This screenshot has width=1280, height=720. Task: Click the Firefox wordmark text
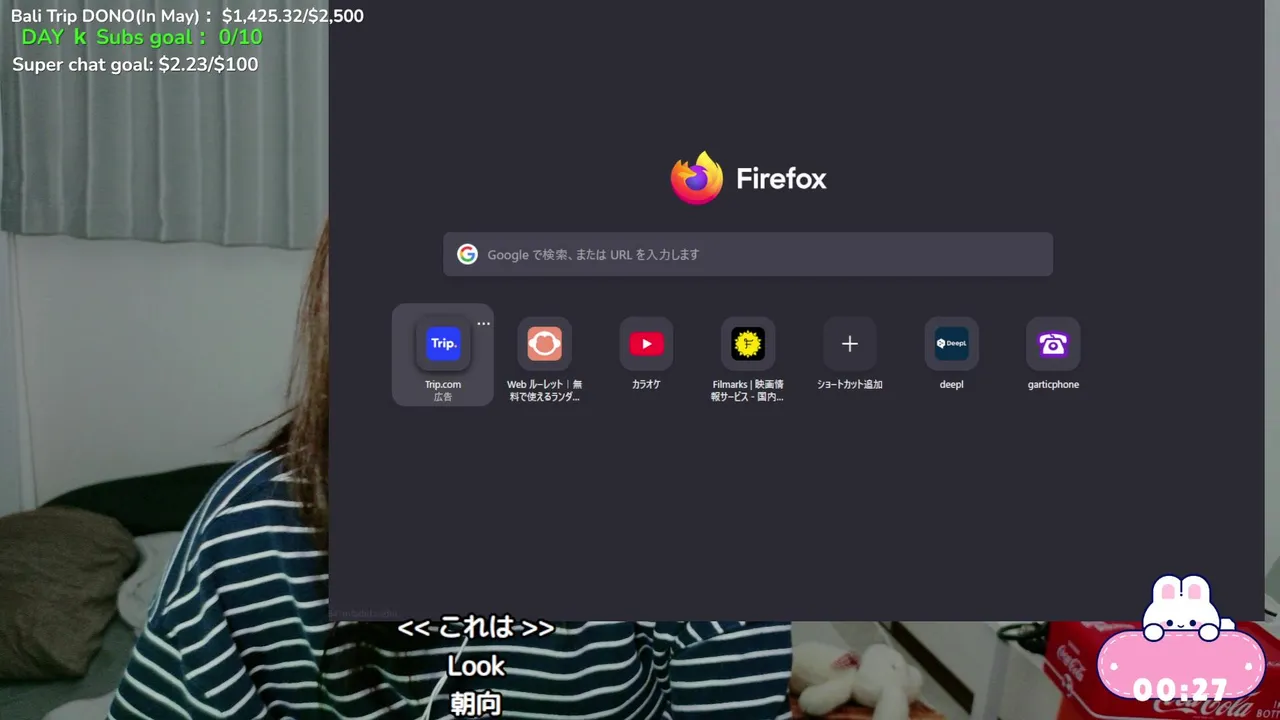point(781,179)
